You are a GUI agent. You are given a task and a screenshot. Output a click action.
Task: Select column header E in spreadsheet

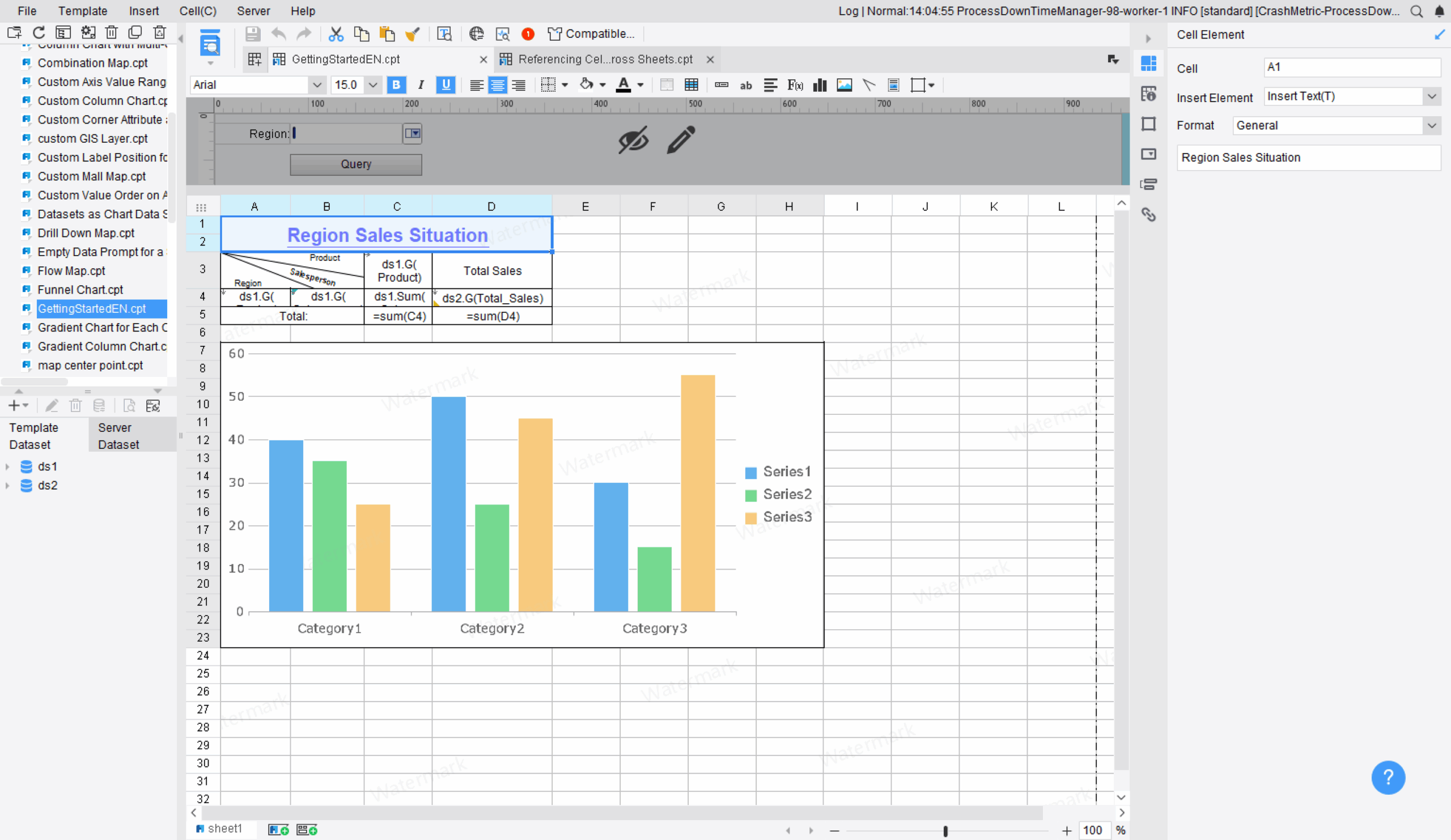(x=586, y=206)
